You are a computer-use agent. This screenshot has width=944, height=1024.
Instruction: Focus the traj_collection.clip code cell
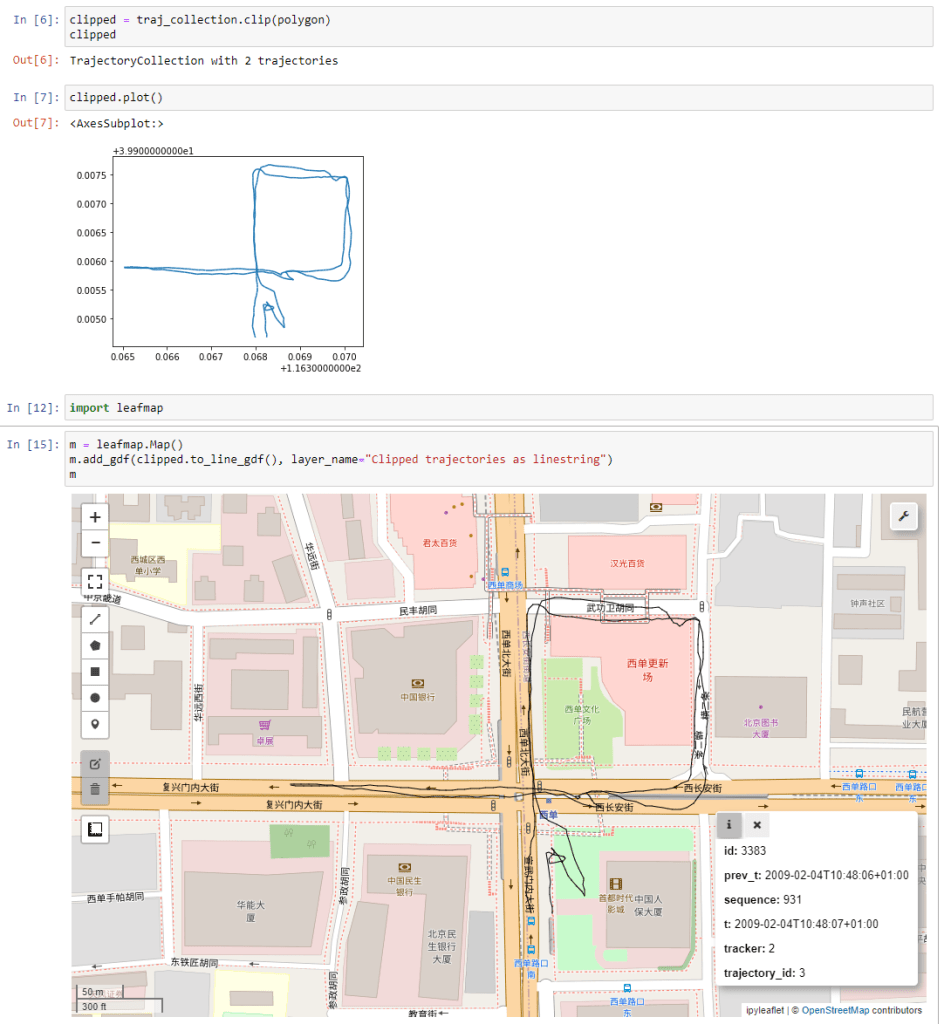coord(500,27)
